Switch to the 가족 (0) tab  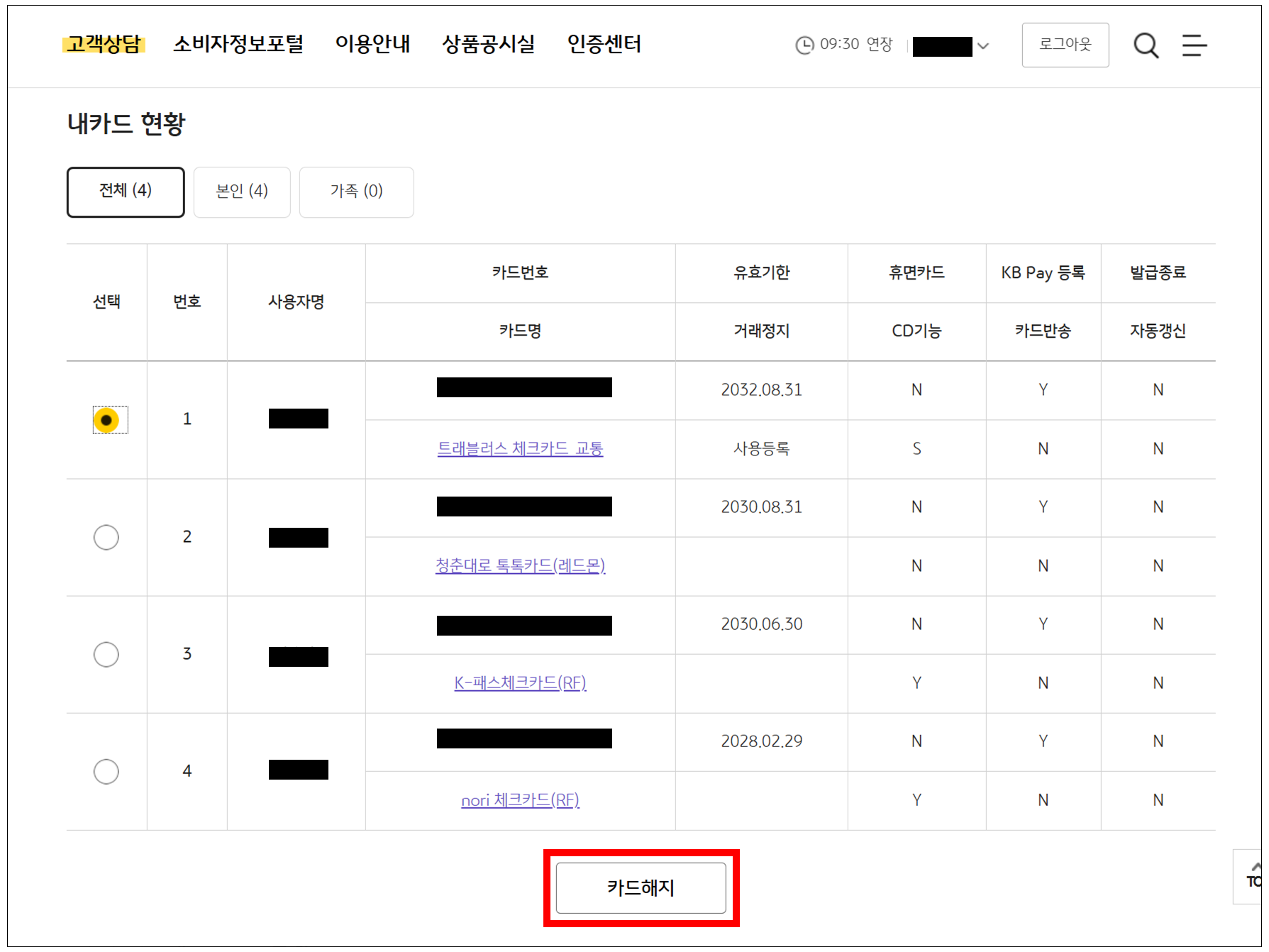(x=356, y=192)
